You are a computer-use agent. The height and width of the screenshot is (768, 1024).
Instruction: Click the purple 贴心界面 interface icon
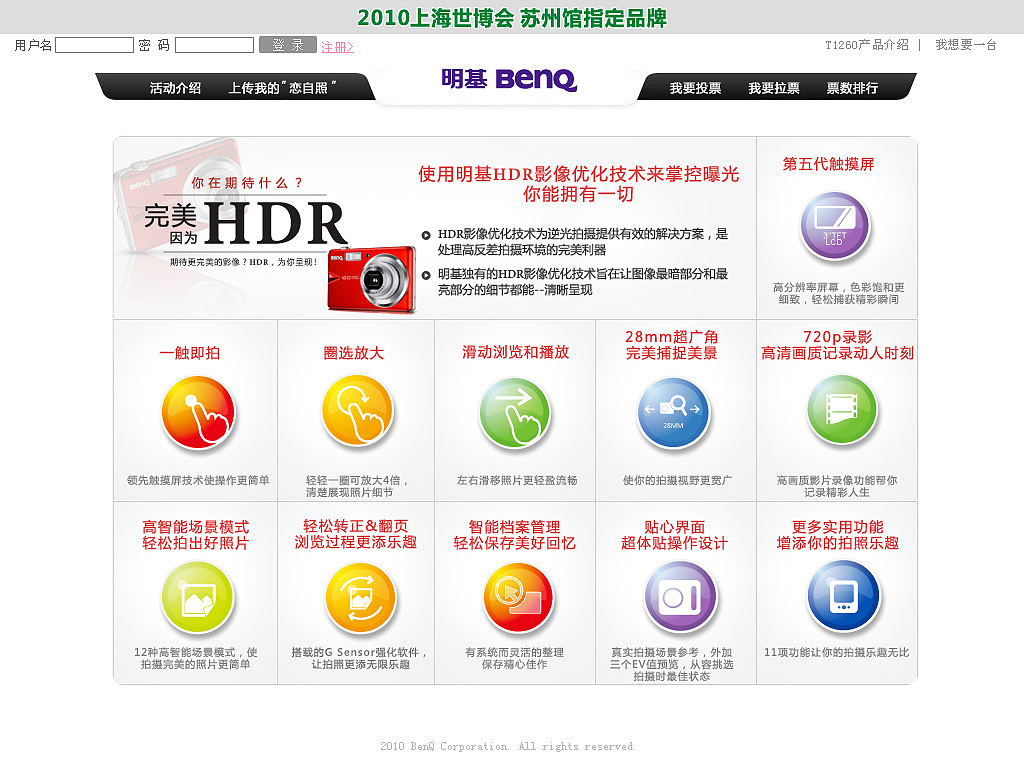pos(680,596)
